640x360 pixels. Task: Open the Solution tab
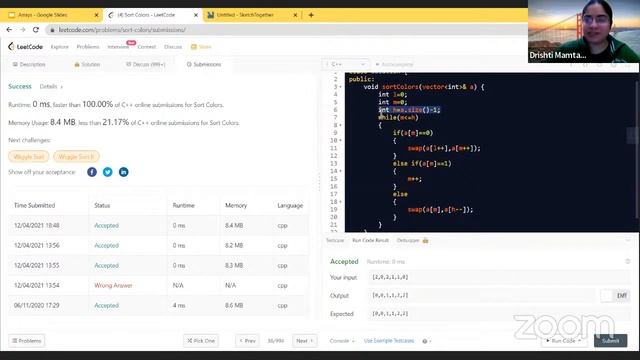87,64
